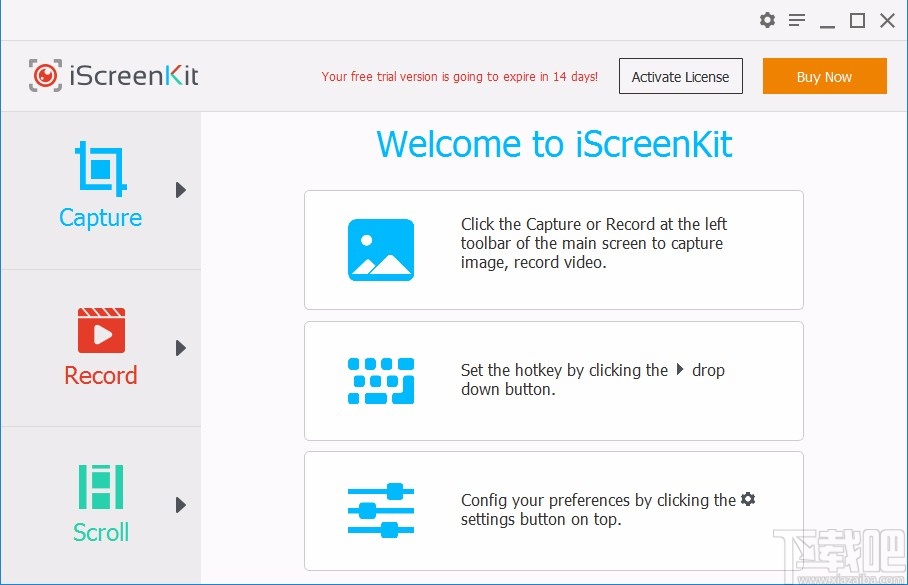The width and height of the screenshot is (908, 585).
Task: Close the iScreenKit window
Action: (887, 21)
